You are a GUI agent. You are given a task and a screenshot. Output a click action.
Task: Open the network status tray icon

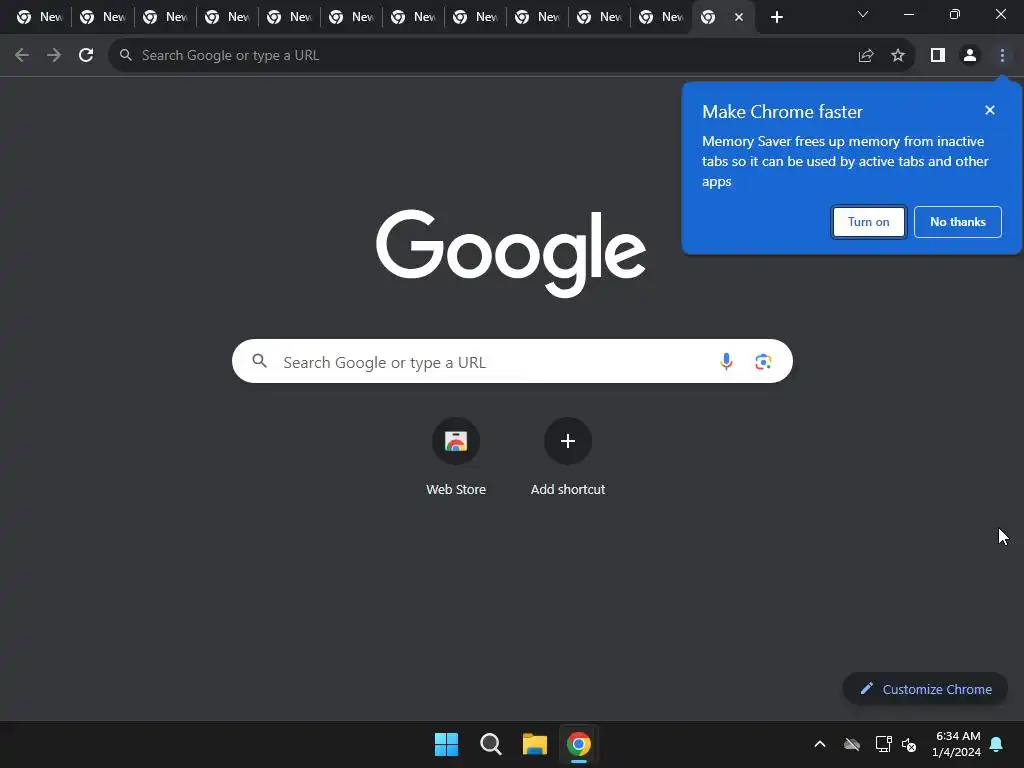point(883,744)
